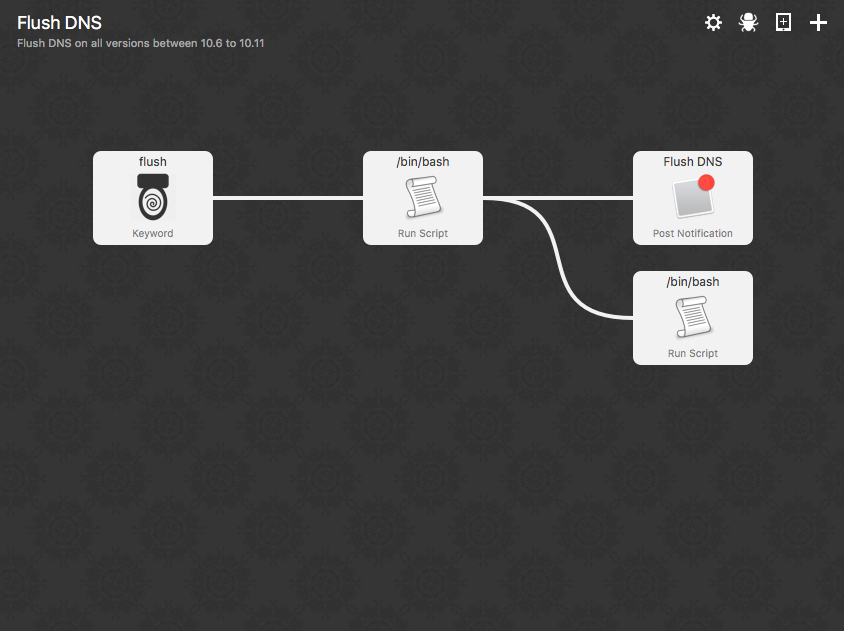Click "Run Script" label of node below Post Notification

pyautogui.click(x=692, y=353)
